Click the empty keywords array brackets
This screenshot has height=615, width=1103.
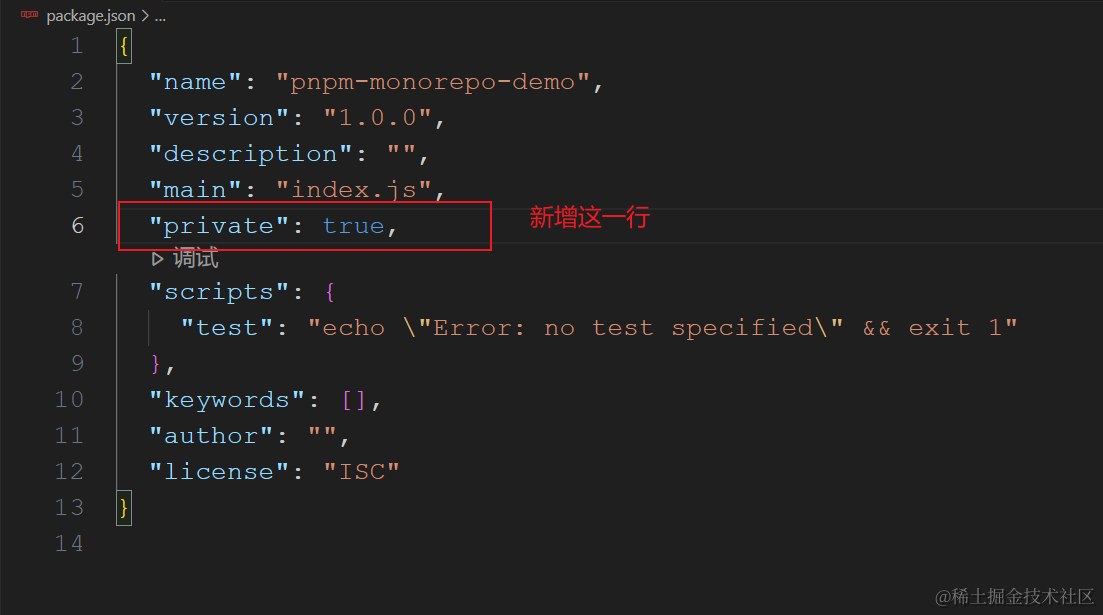click(354, 400)
